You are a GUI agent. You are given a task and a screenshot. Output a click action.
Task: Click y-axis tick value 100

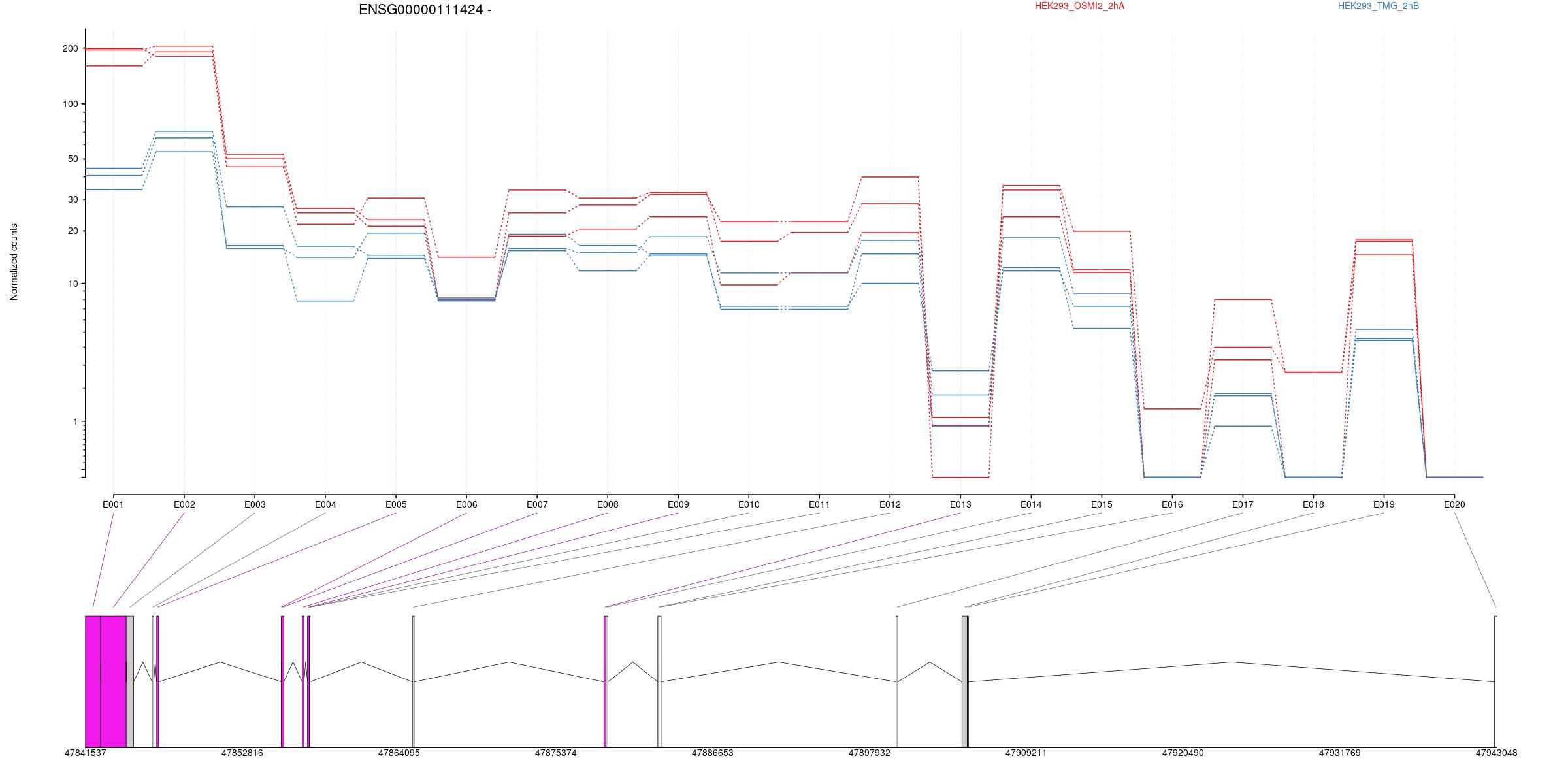tap(70, 104)
